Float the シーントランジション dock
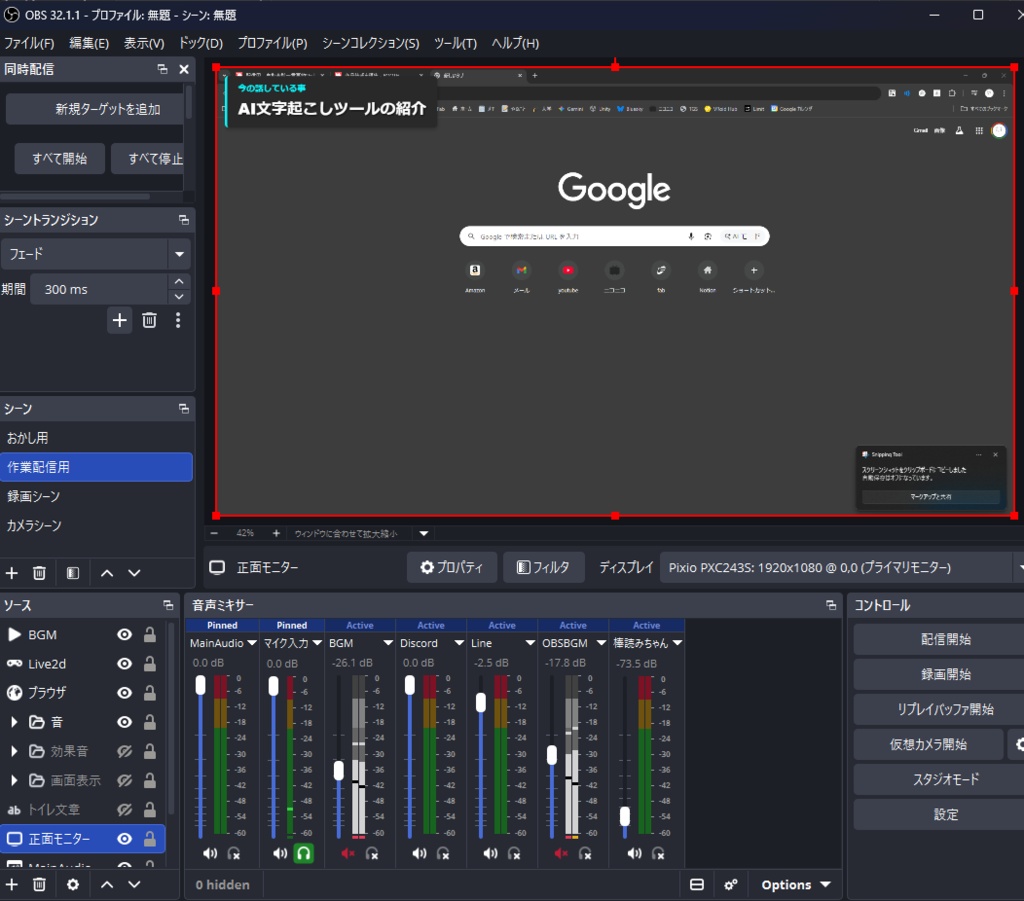Viewport: 1024px width, 901px height. pyautogui.click(x=184, y=220)
